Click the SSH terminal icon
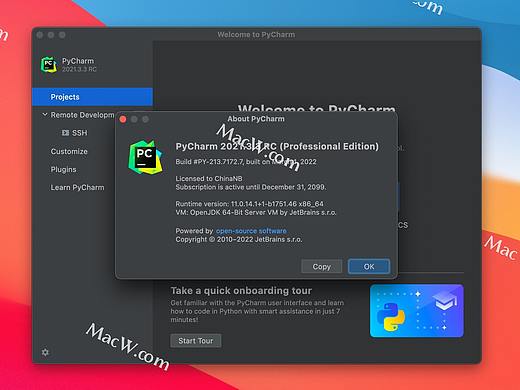The height and width of the screenshot is (390, 520). [65, 133]
